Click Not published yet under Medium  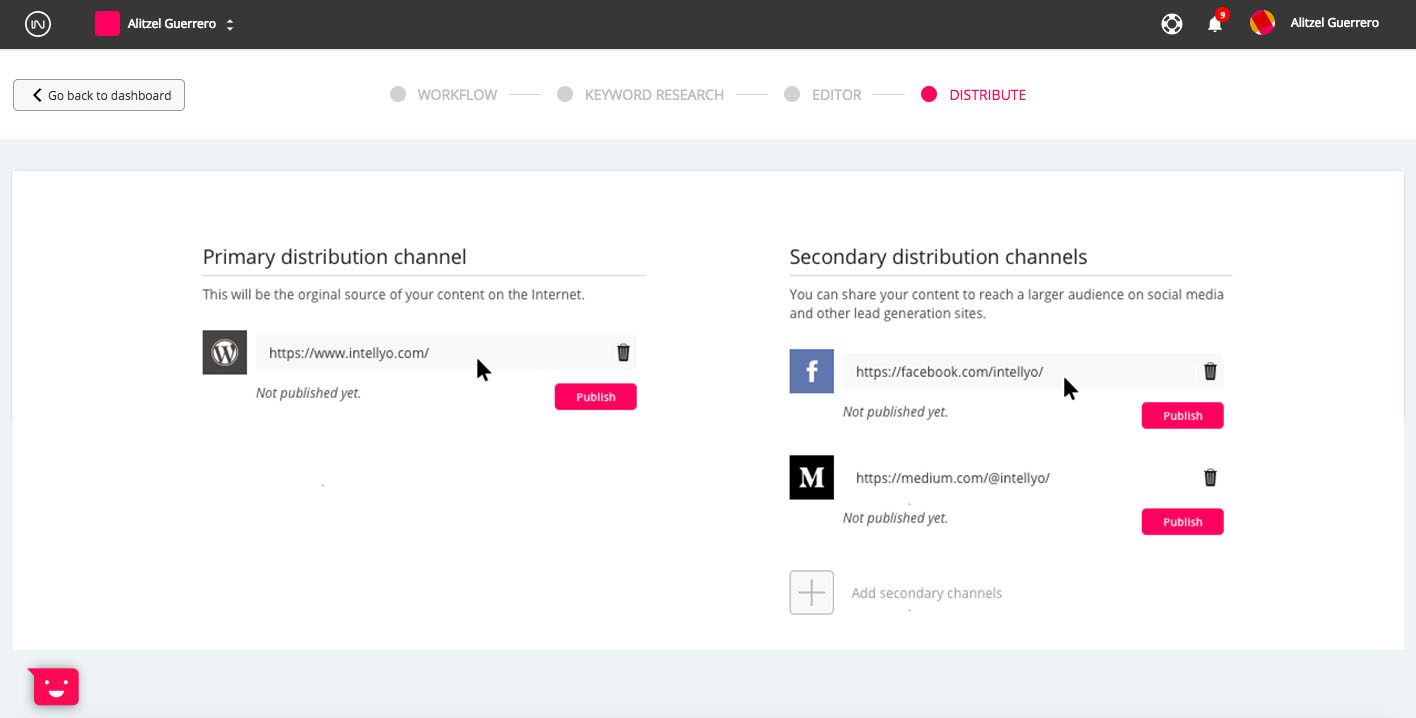(x=895, y=518)
